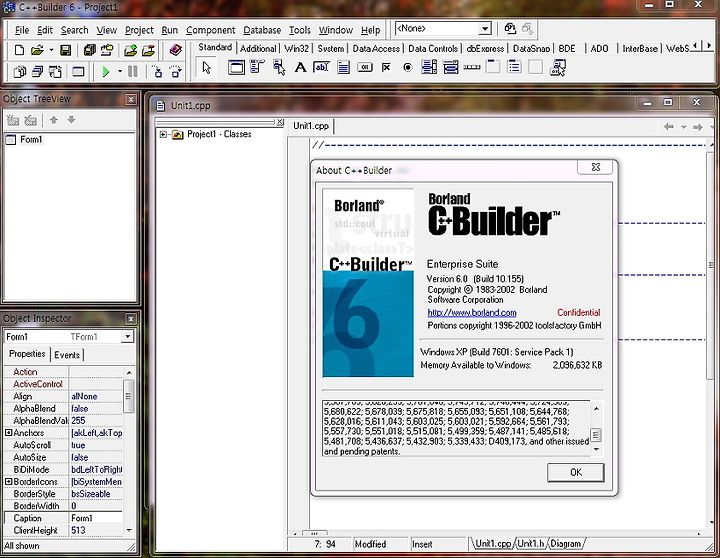720x558 pixels.
Task: Open the File menu
Action: point(22,30)
